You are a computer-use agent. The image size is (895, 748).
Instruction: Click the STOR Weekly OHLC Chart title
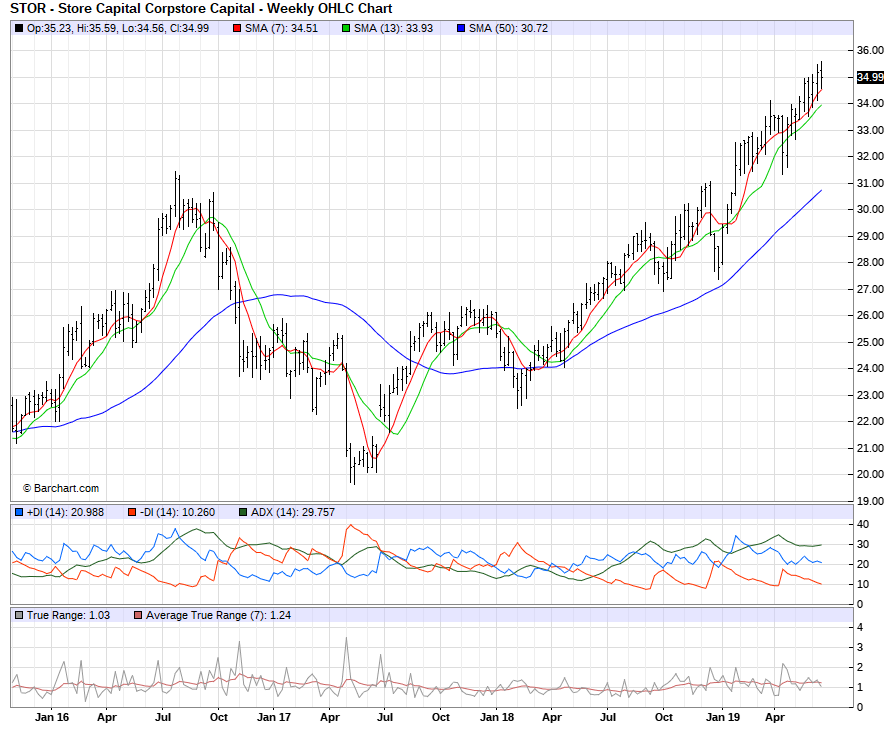(200, 9)
